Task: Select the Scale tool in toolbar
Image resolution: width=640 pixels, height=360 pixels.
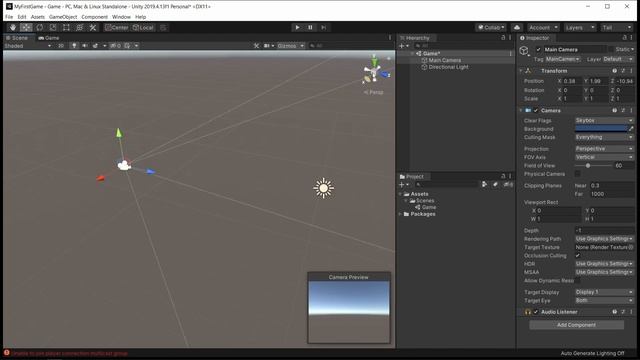Action: (53, 27)
